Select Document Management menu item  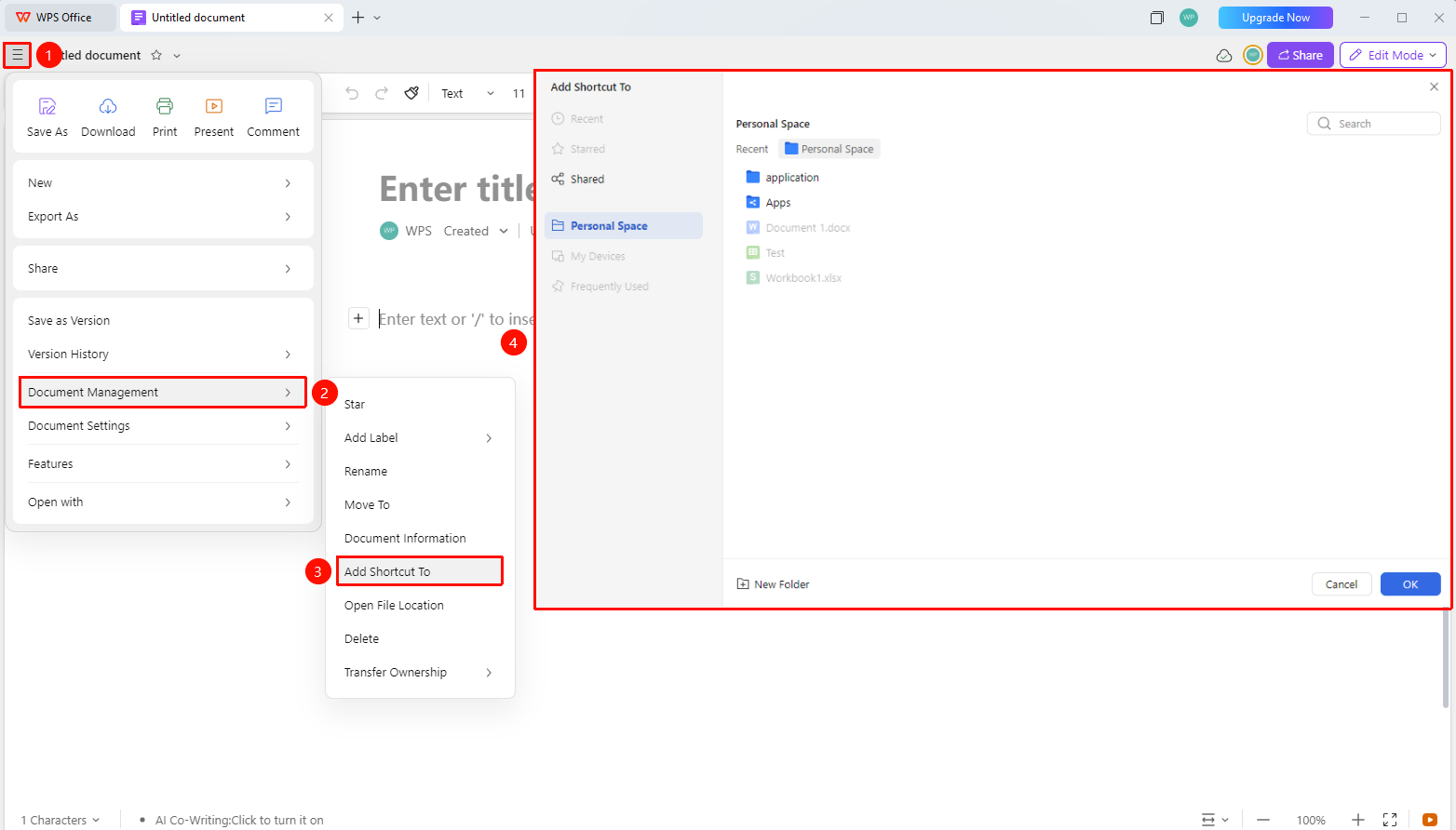pos(163,392)
